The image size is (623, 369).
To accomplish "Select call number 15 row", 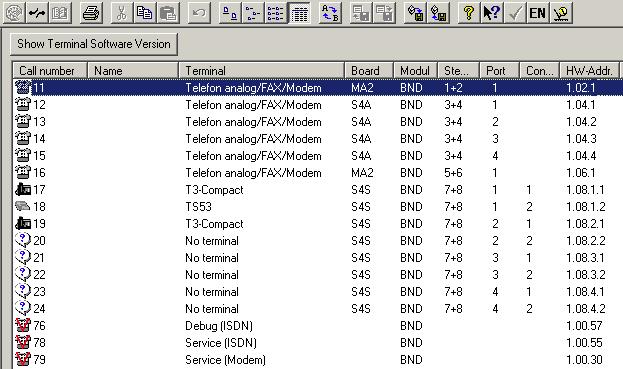I will point(318,156).
